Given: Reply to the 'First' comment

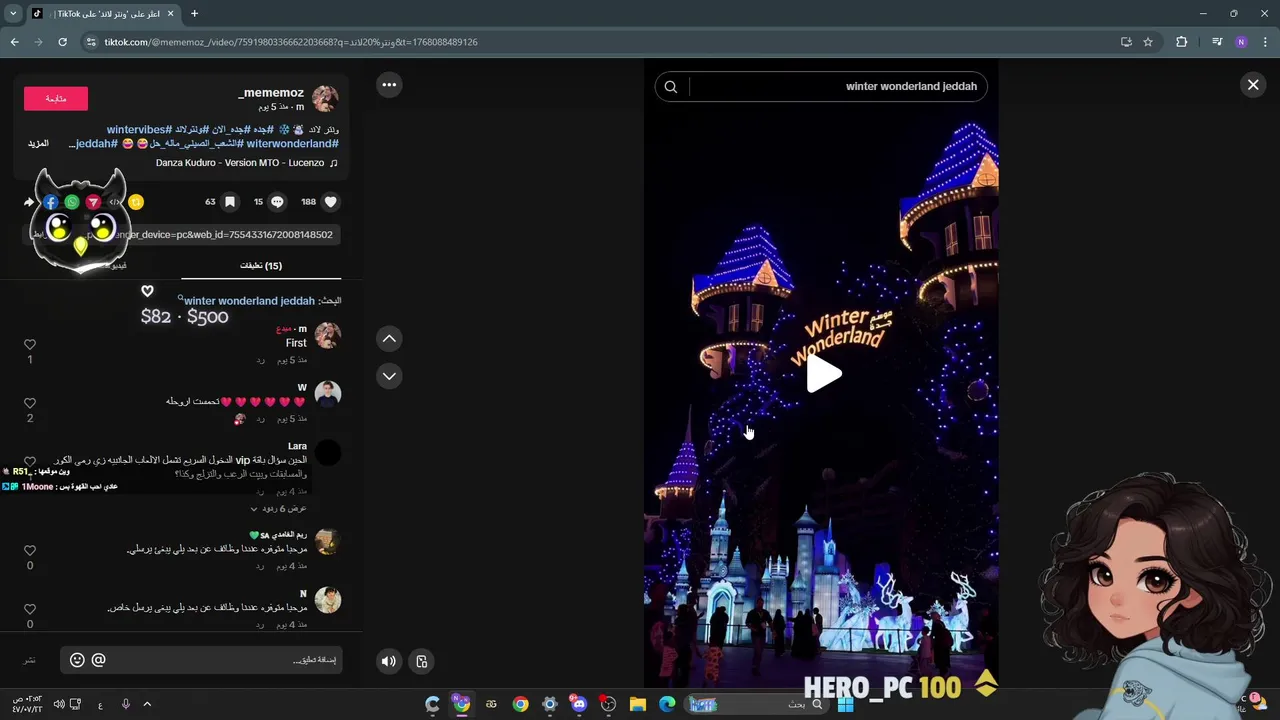Looking at the screenshot, I should pyautogui.click(x=260, y=359).
